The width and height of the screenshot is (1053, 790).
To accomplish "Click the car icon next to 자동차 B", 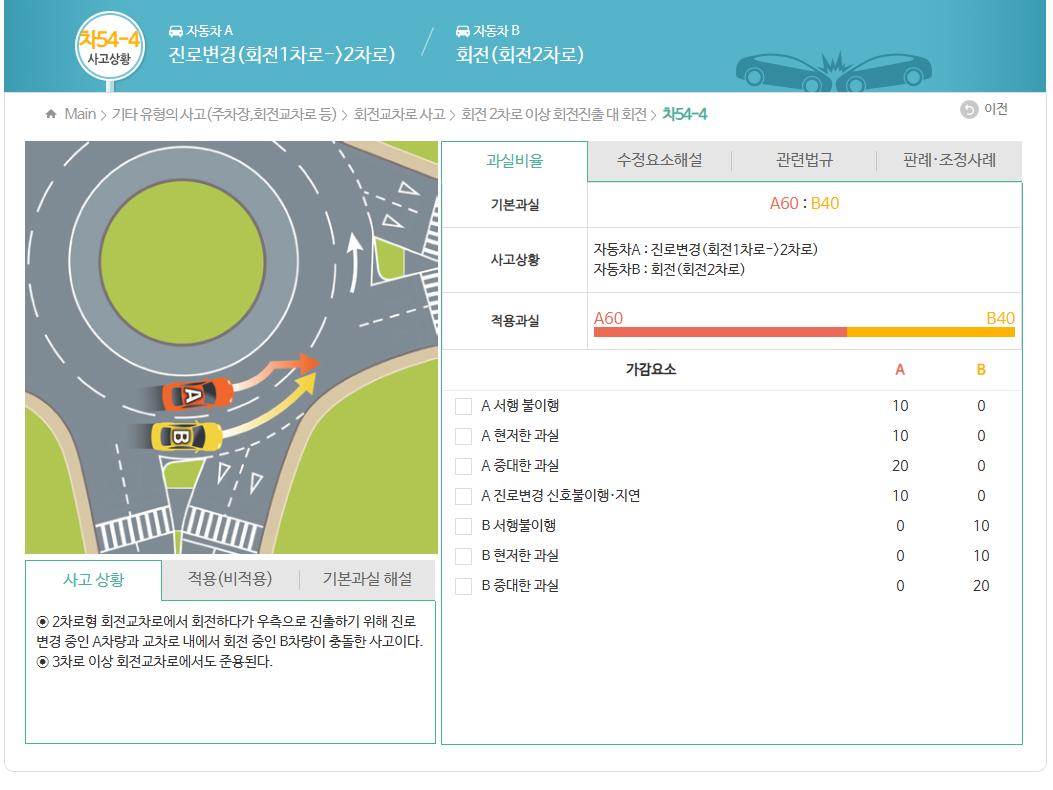I will [x=463, y=31].
